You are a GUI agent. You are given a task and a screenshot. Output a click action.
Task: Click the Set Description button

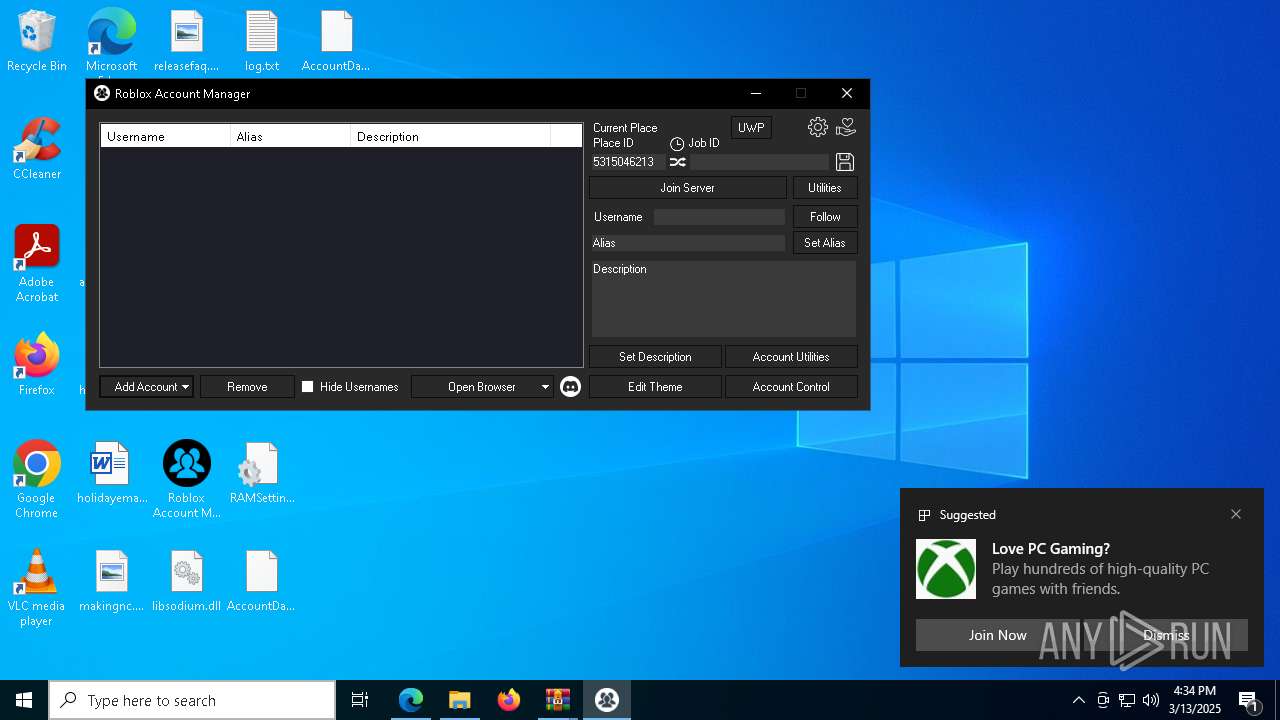[655, 357]
